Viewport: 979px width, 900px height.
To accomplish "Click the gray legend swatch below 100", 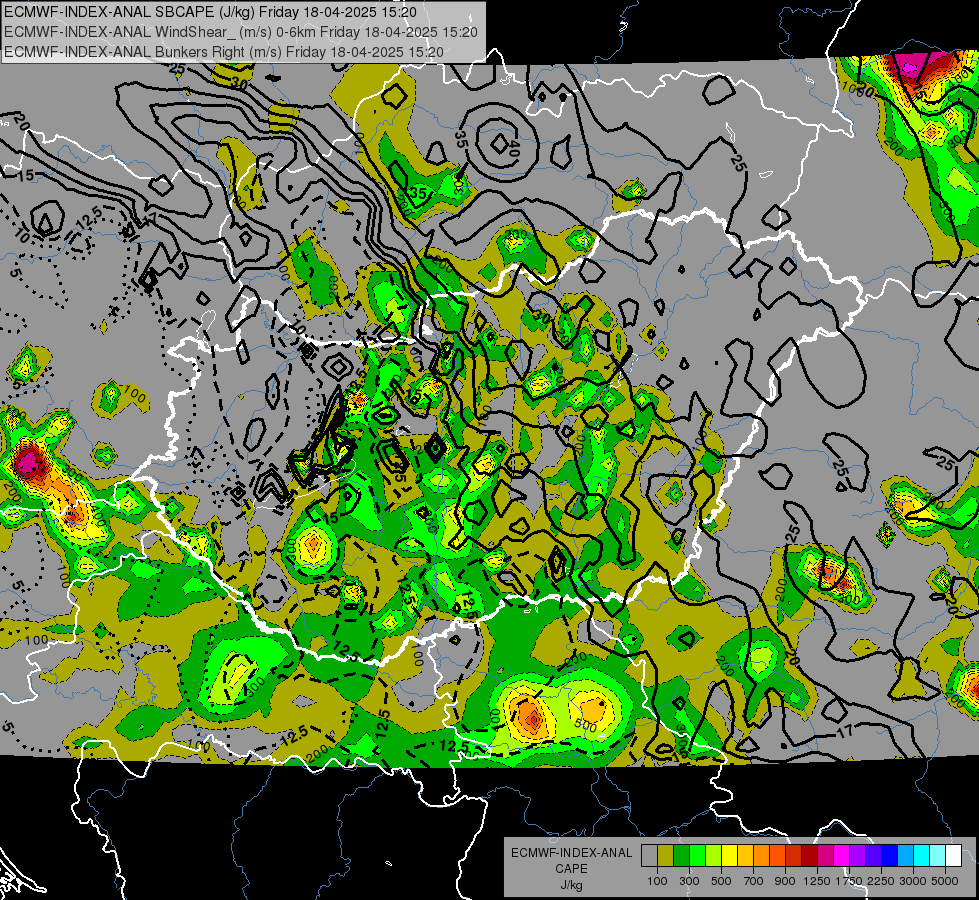I will tap(649, 855).
